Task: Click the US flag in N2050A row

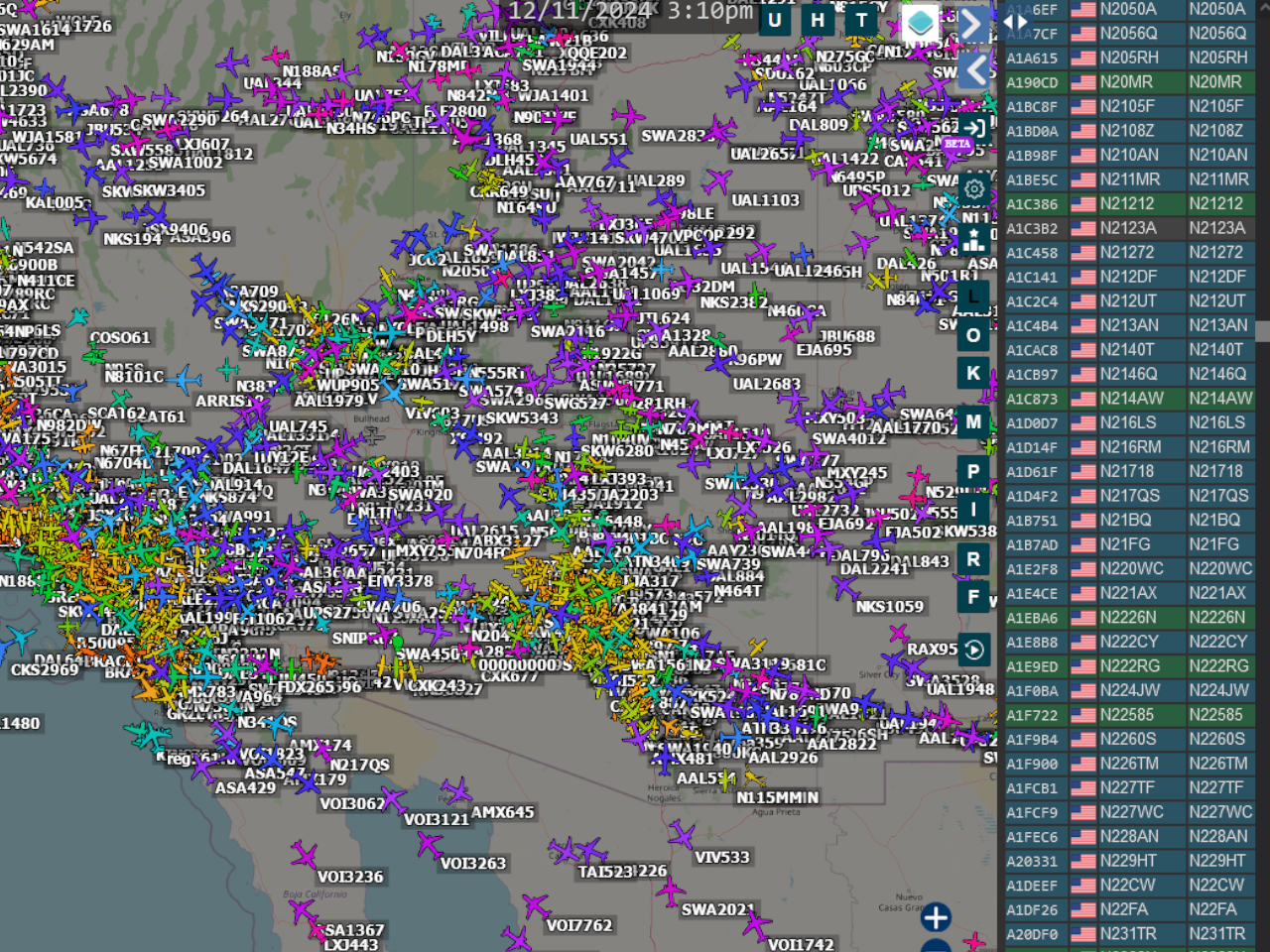Action: [x=1083, y=9]
